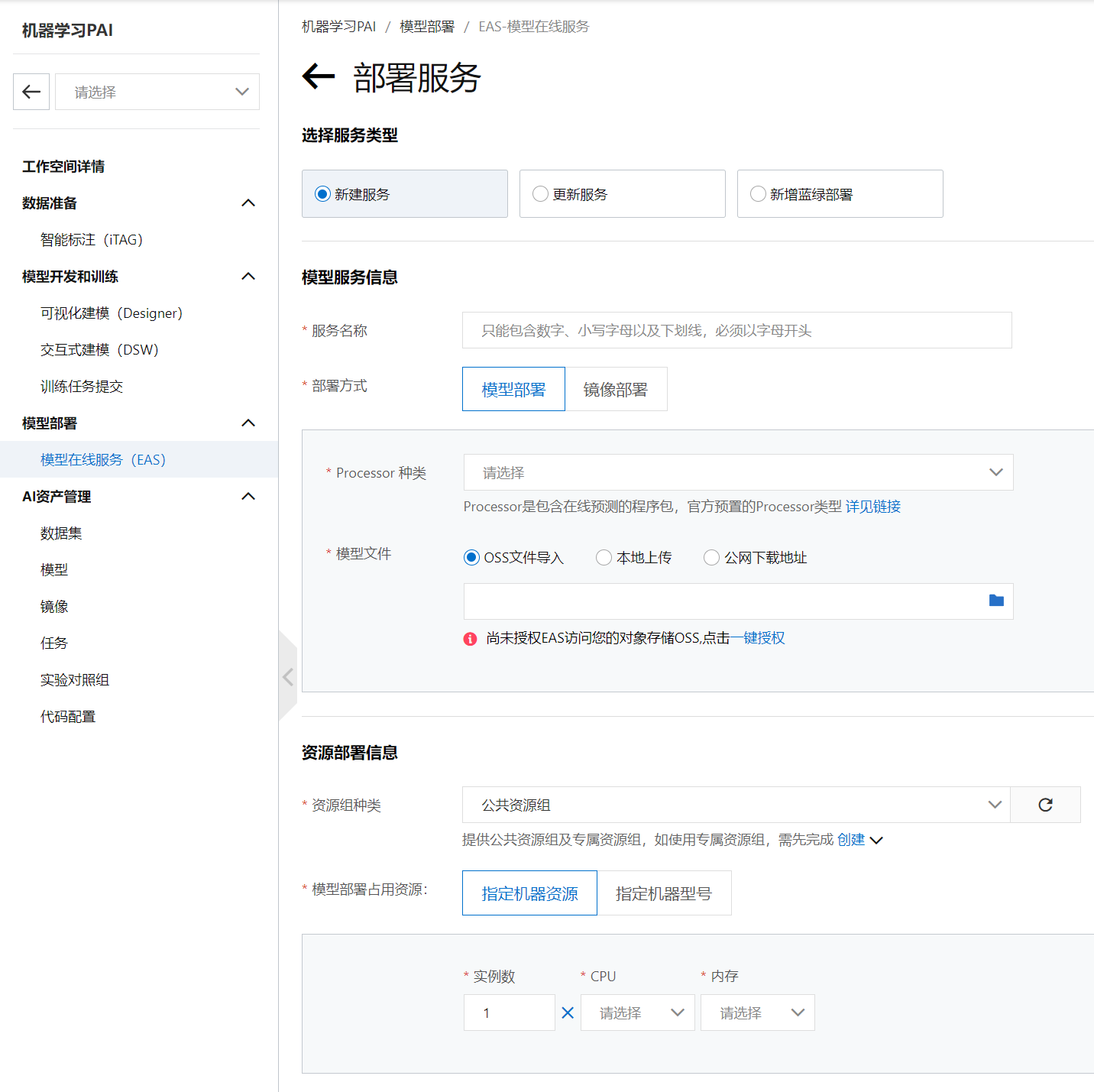Collapse the 模型开发和训练 section
The width and height of the screenshot is (1094, 1092).
(248, 277)
